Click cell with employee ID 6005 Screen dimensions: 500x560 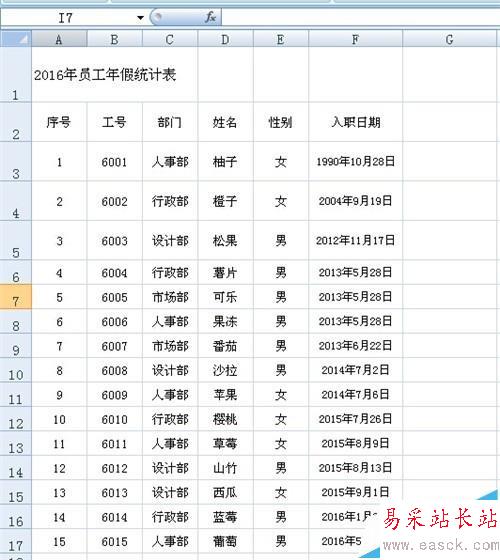(x=114, y=297)
